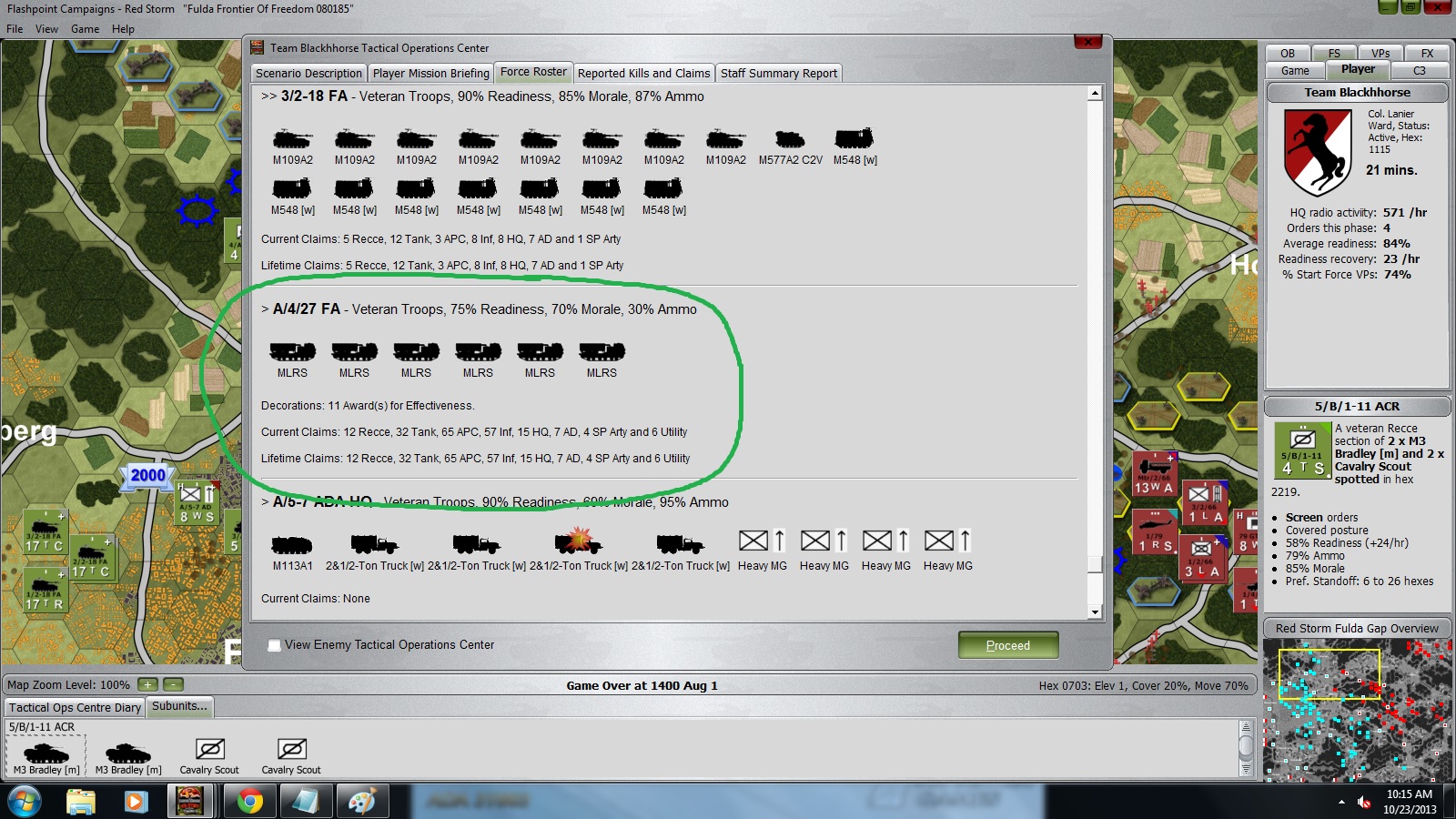Open the FS tab in side panel
The image size is (1456, 819).
[x=1334, y=53]
